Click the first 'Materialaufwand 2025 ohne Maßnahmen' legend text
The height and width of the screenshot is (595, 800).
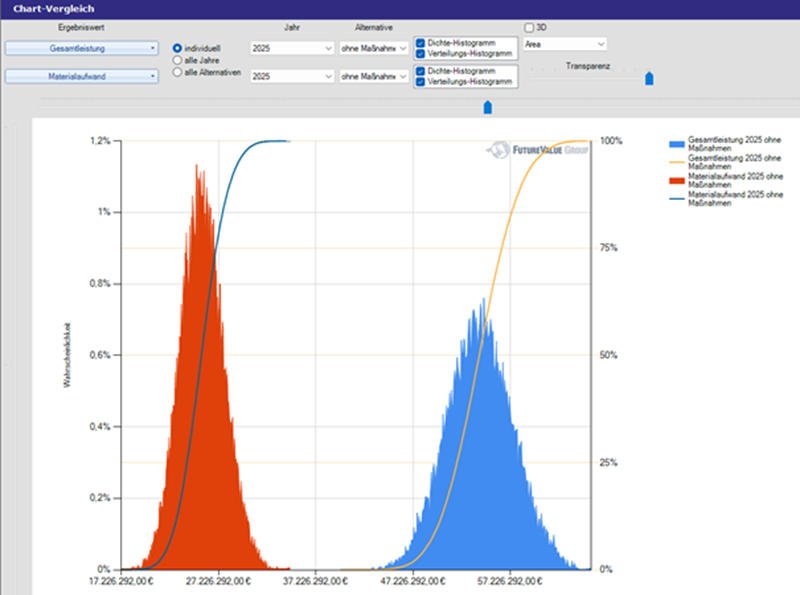coord(735,181)
